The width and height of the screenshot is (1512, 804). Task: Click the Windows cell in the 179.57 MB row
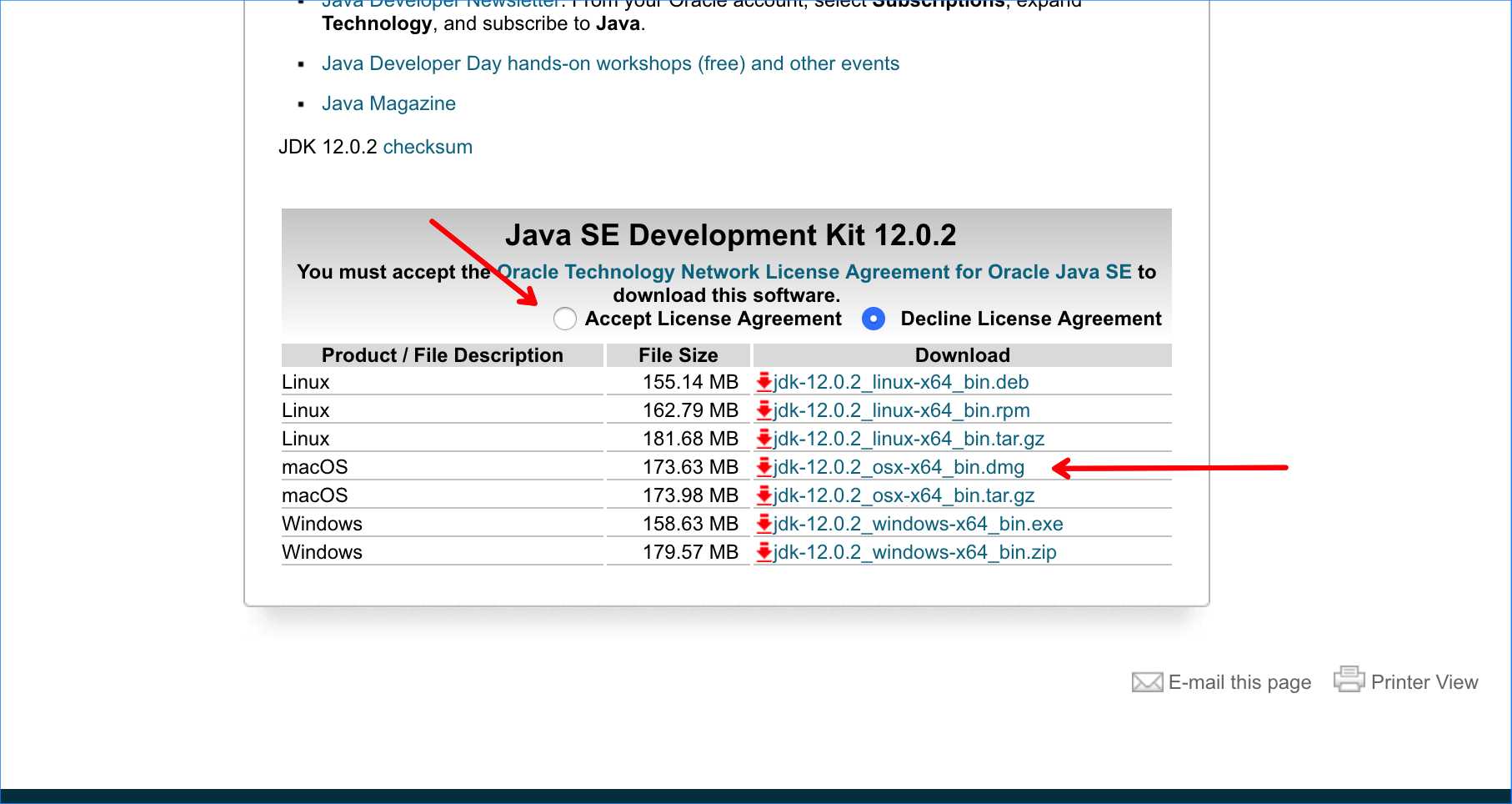(443, 552)
